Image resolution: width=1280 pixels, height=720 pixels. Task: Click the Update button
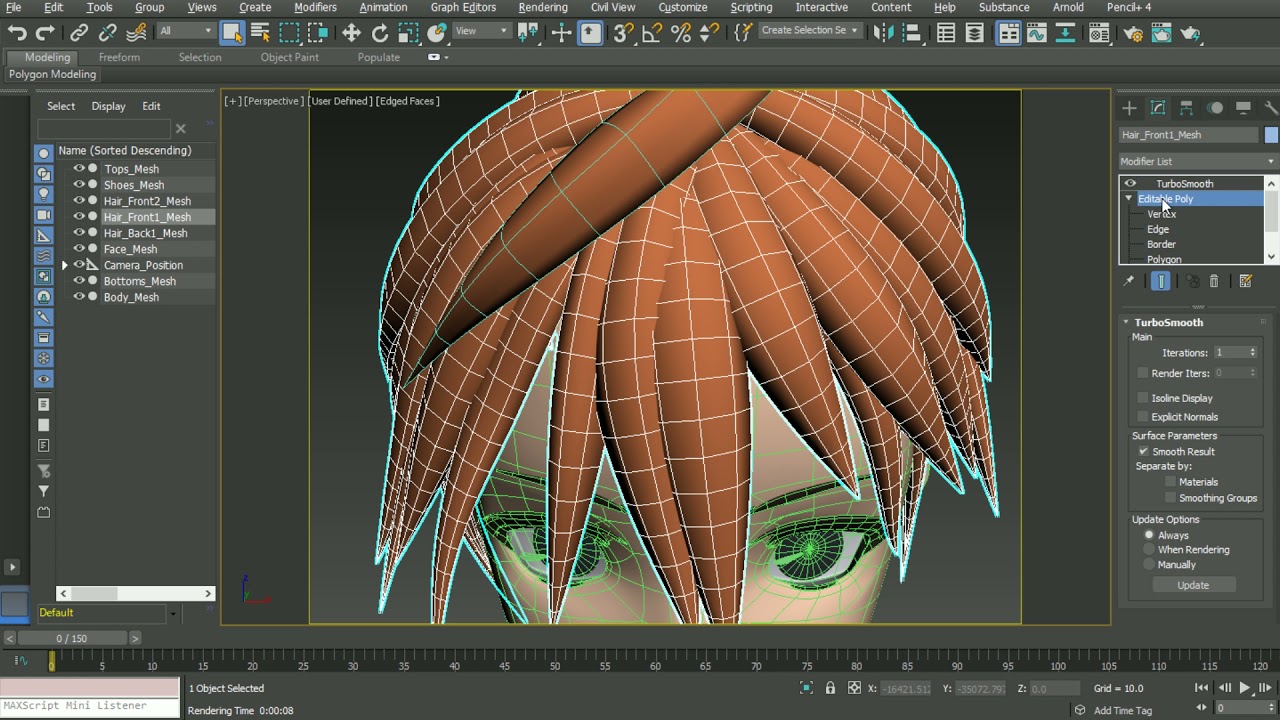[x=1193, y=585]
